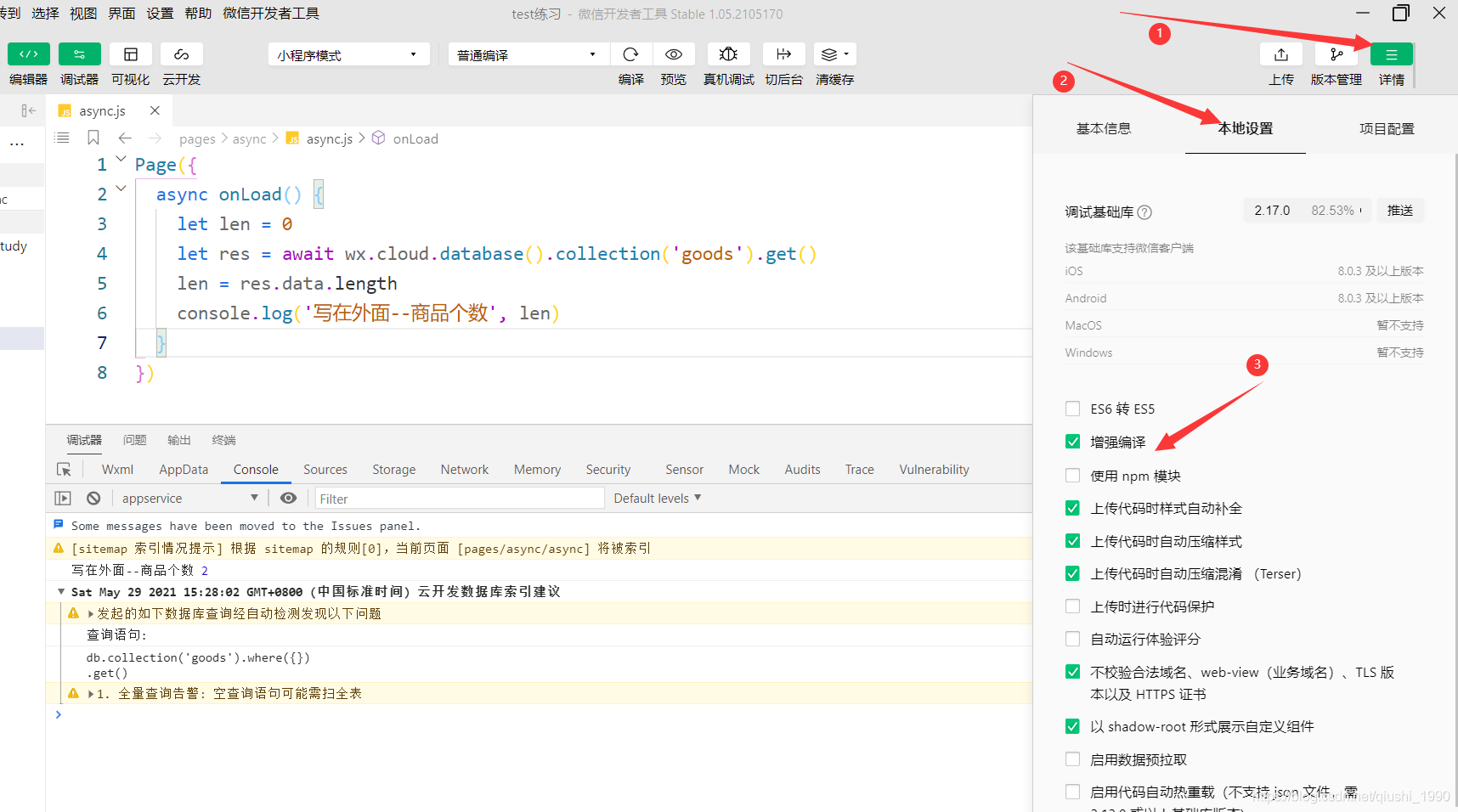Collapse the Page fold arrow on line 1
This screenshot has height=812, width=1458.
coord(121,159)
